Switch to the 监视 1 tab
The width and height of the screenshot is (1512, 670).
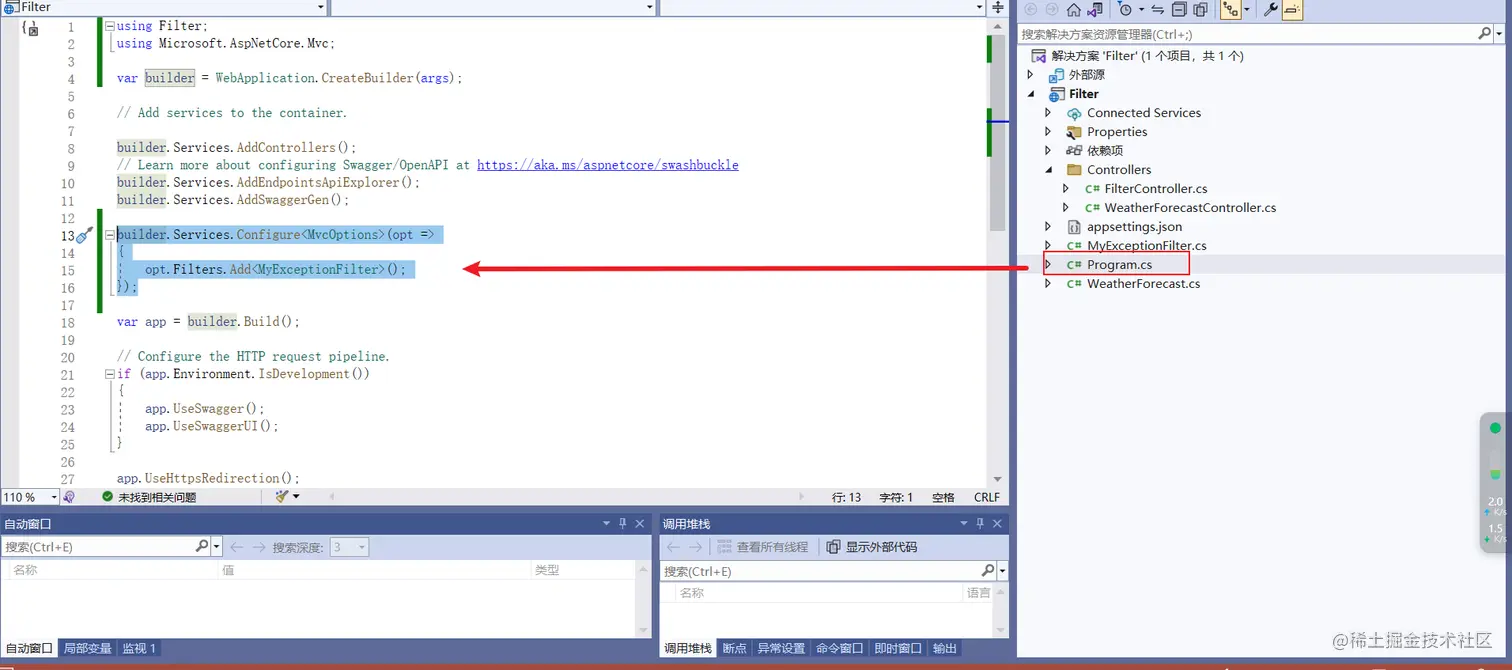click(138, 648)
